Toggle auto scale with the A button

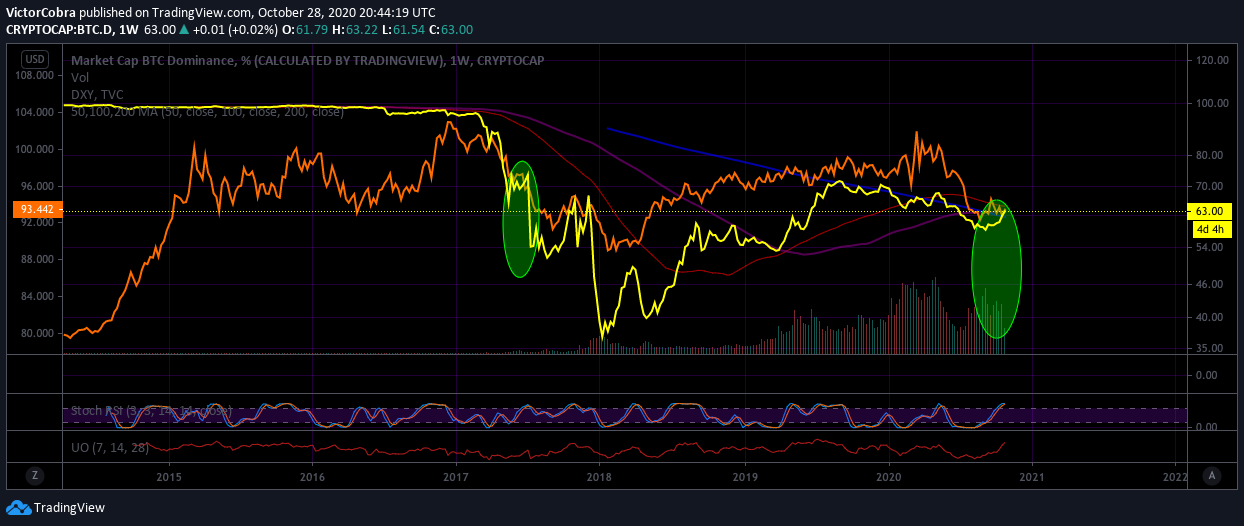(x=1211, y=475)
